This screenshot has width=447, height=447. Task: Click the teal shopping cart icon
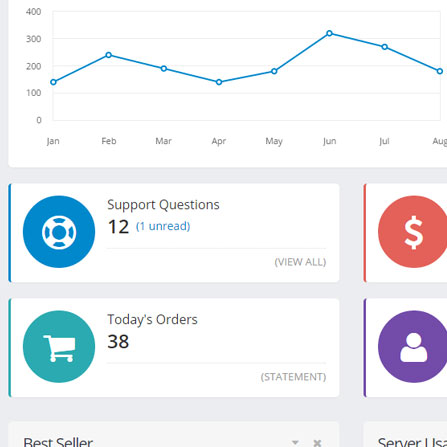coord(59,347)
